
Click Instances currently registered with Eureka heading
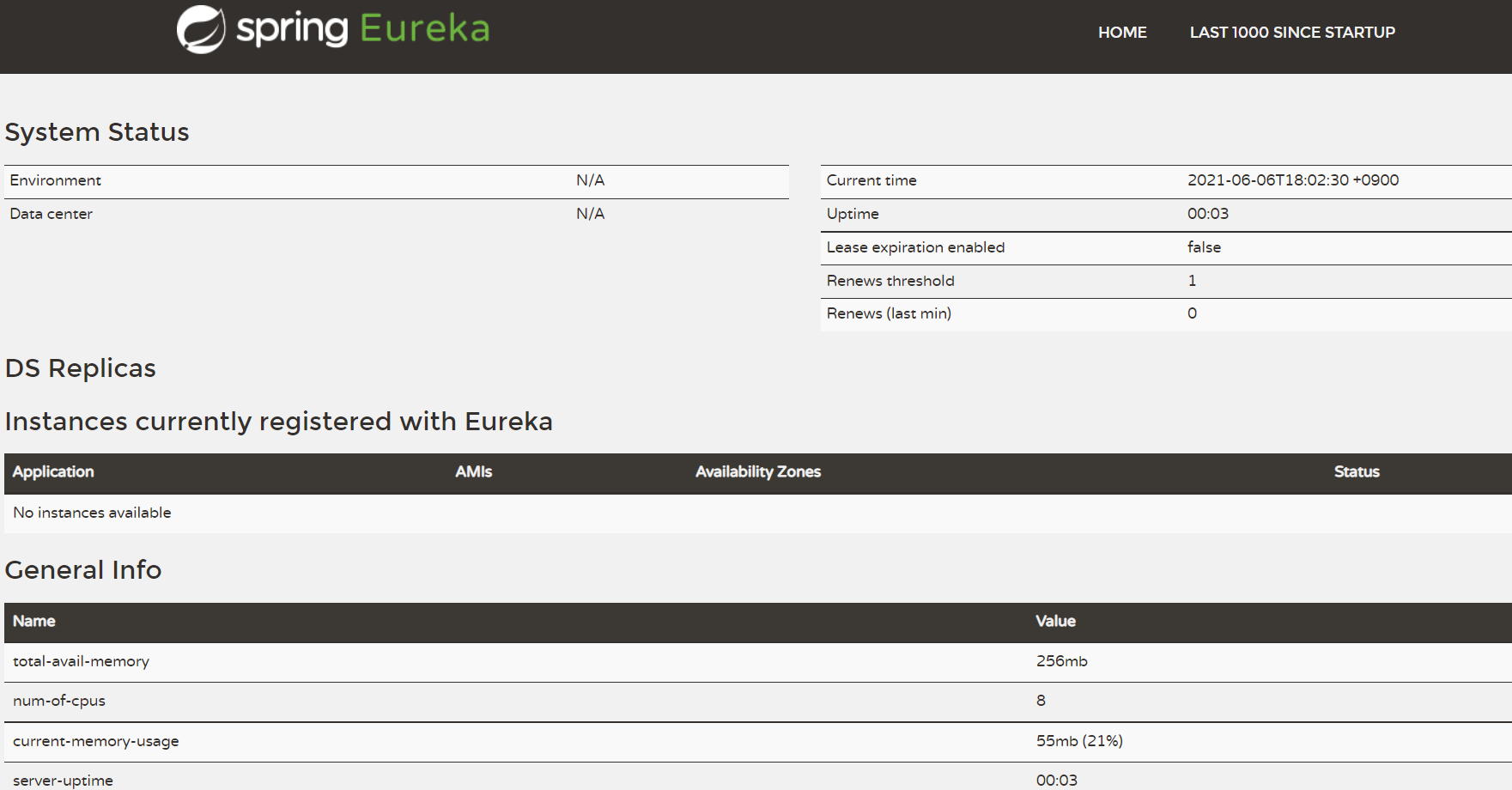279,422
